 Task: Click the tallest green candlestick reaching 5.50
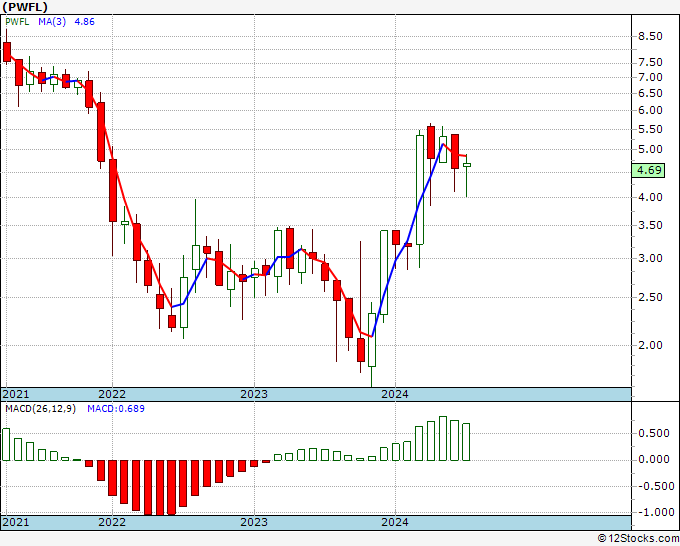click(420, 190)
